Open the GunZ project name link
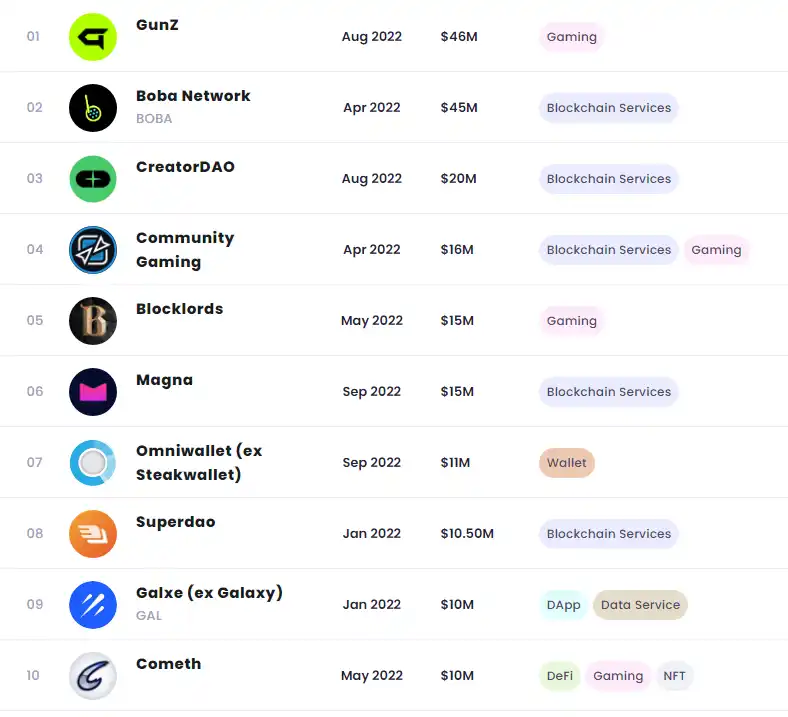788x717 pixels. tap(157, 25)
